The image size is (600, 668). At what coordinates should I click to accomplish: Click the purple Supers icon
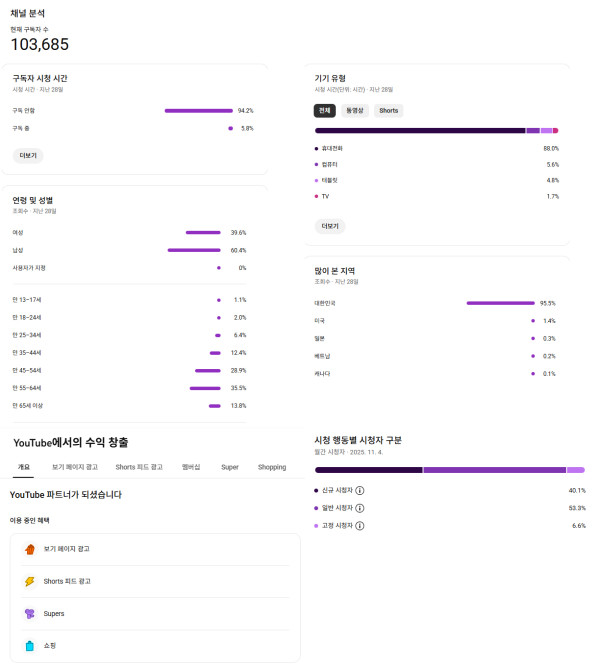(x=29, y=613)
